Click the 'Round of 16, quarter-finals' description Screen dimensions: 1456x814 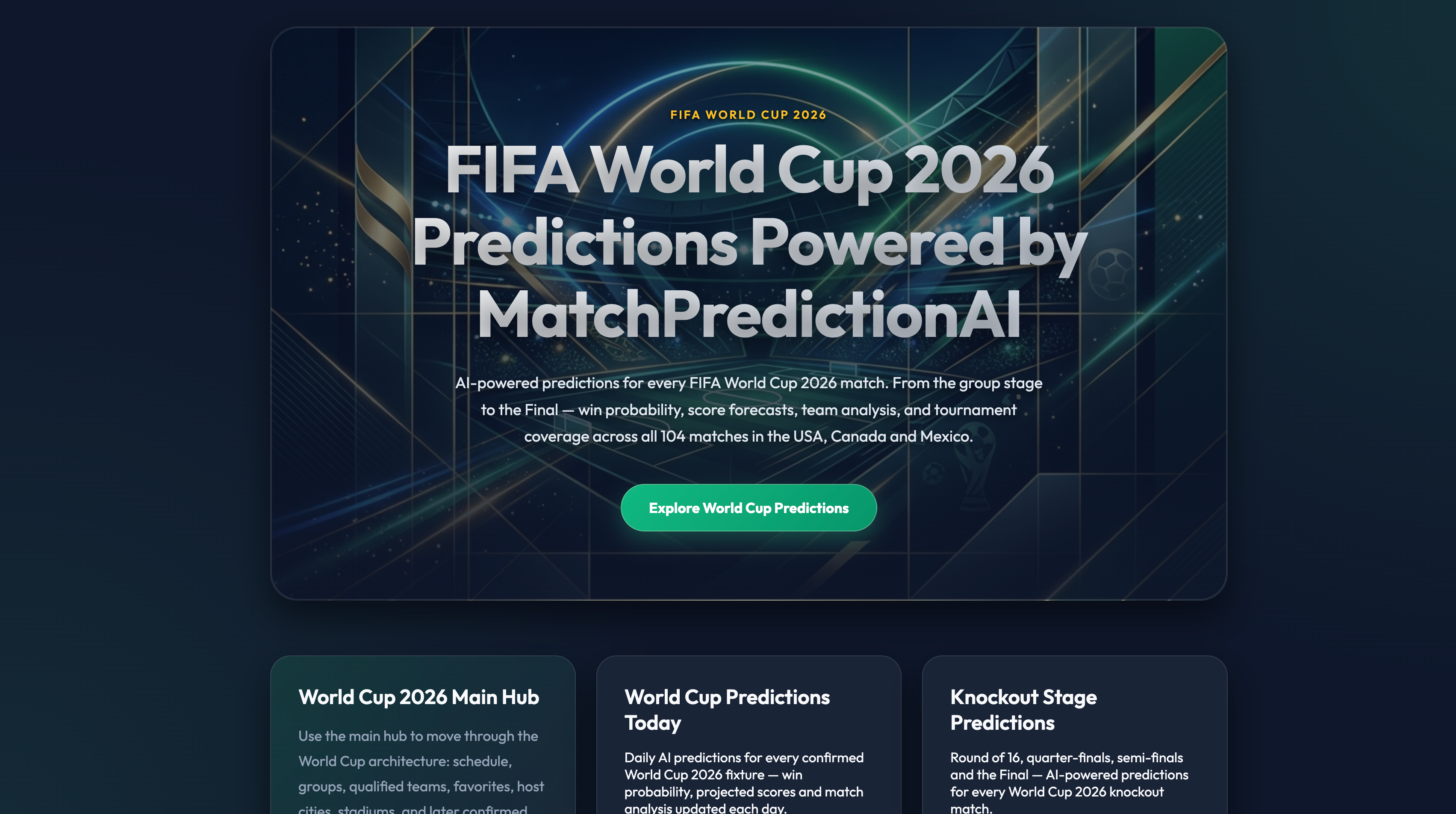[1070, 782]
